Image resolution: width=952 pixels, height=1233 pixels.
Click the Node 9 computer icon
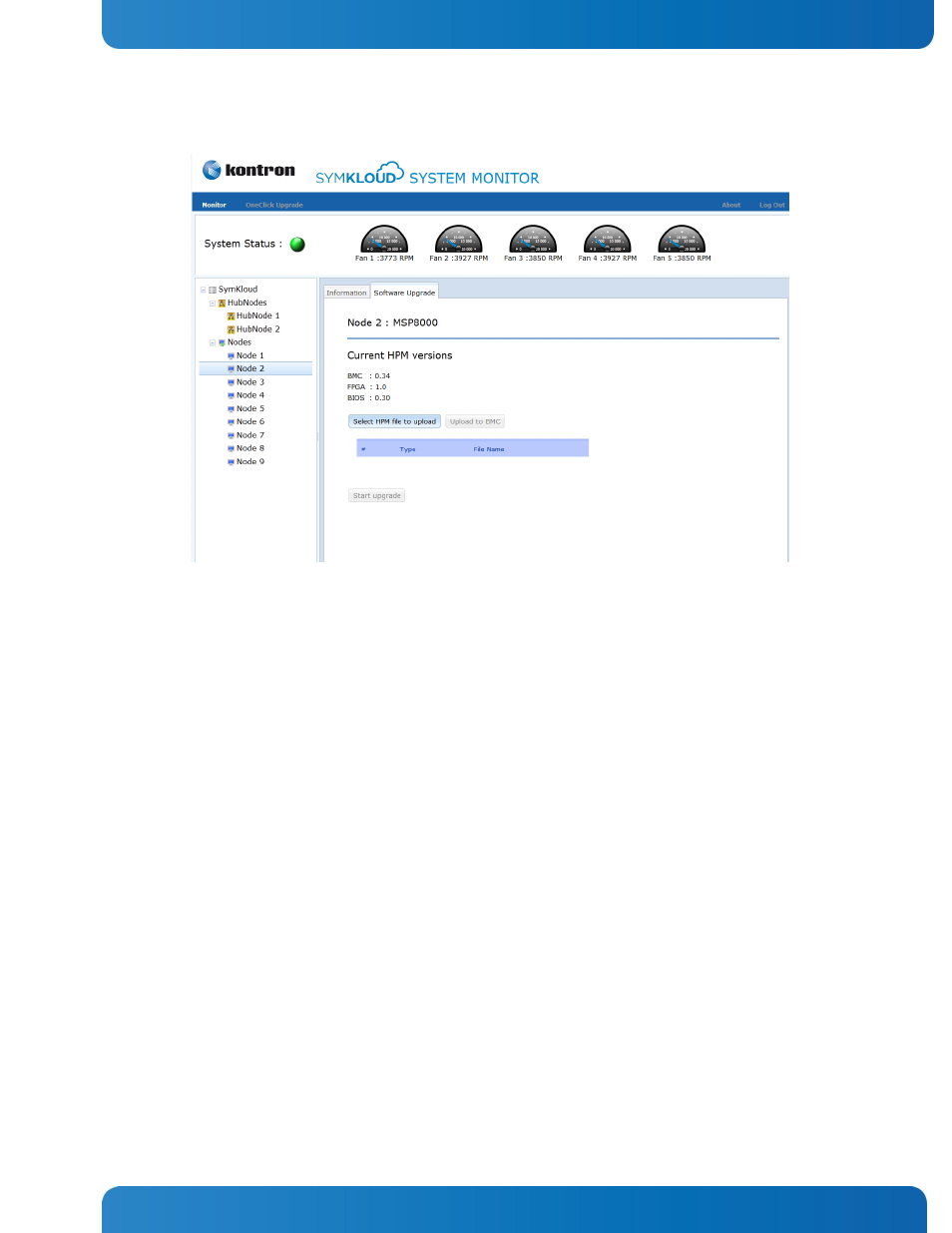click(x=231, y=462)
